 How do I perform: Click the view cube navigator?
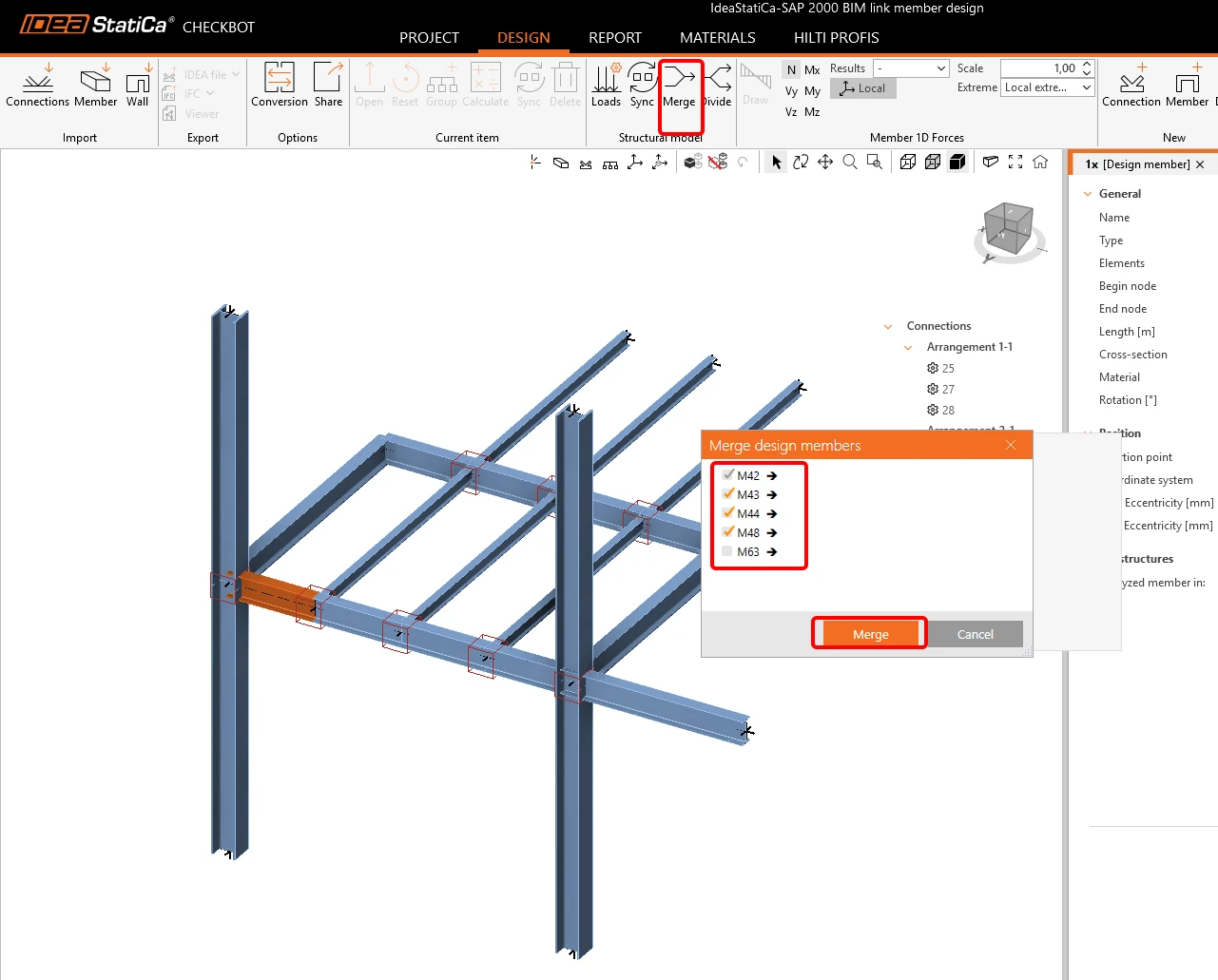(x=1010, y=230)
